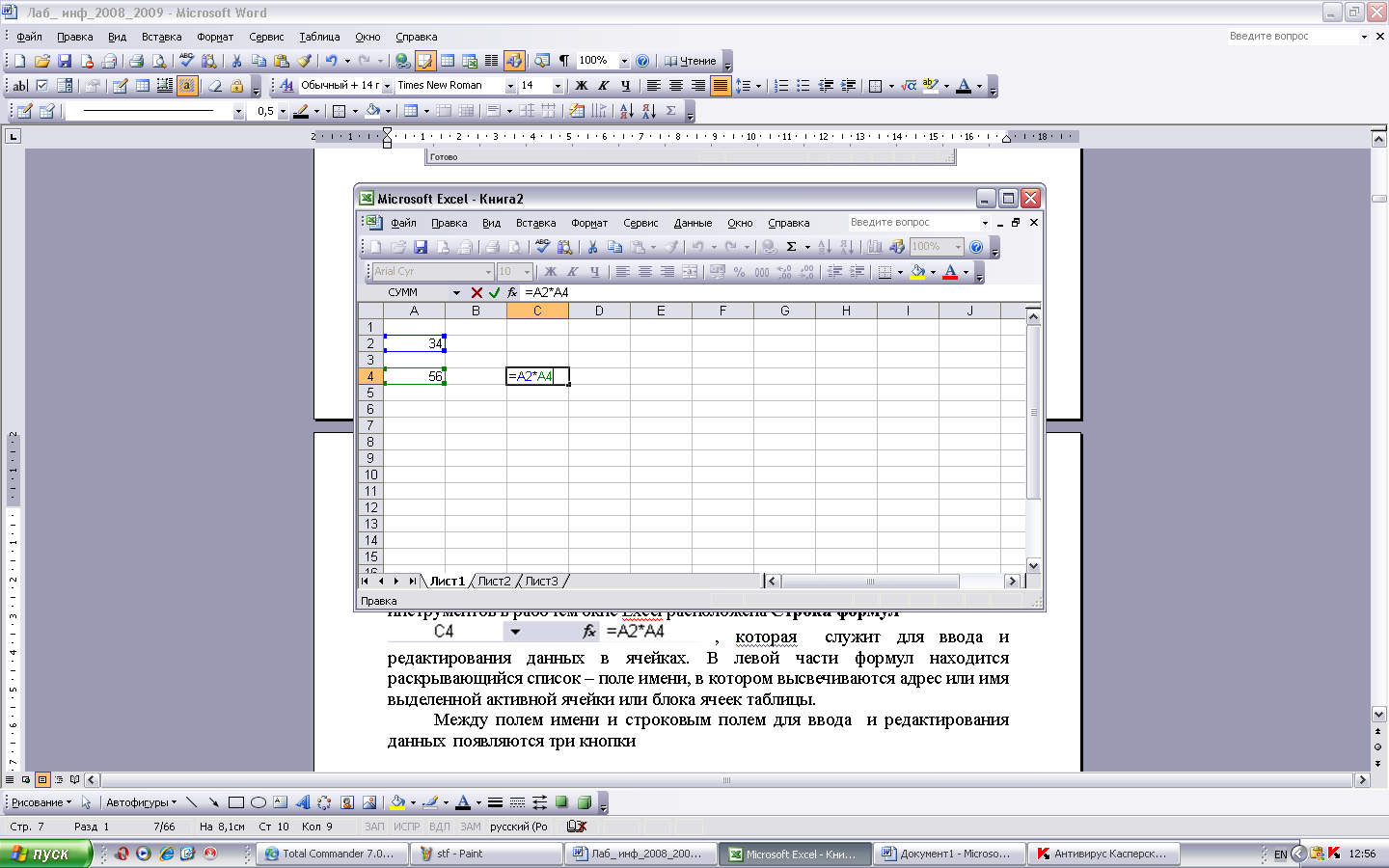The width and height of the screenshot is (1389, 868).
Task: Create a new blank Word document
Action: pos(19,61)
